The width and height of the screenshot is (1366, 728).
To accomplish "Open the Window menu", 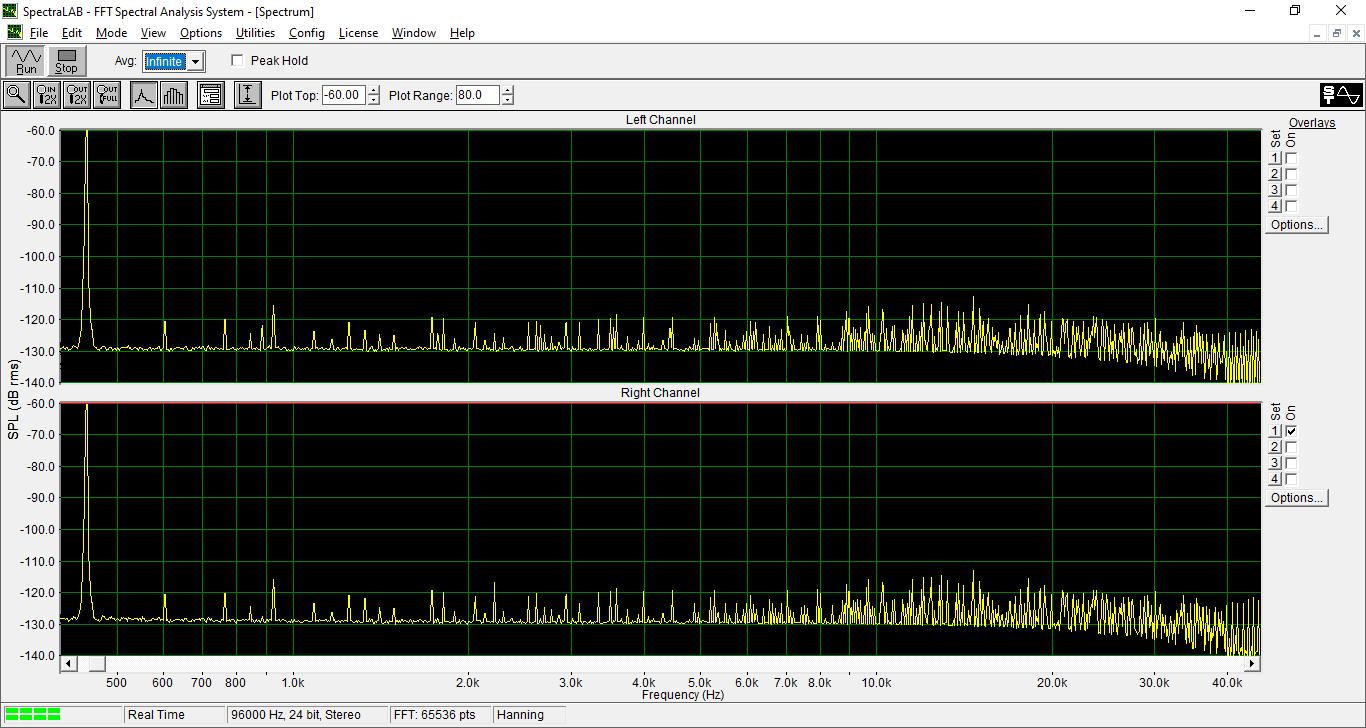I will click(x=414, y=33).
